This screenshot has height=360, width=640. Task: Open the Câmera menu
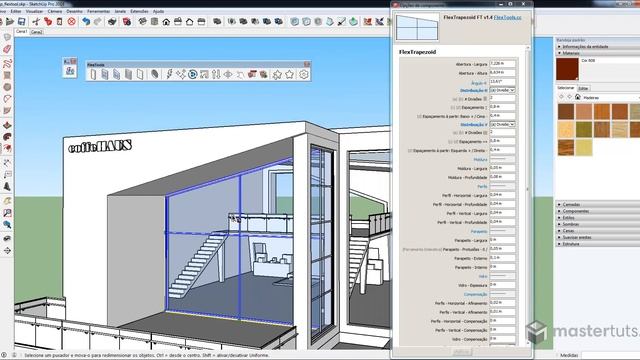(55, 11)
